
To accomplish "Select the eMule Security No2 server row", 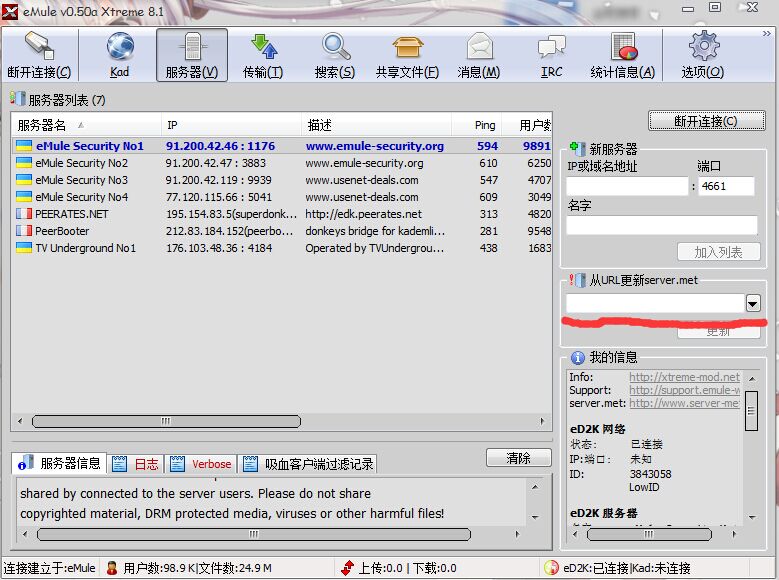I will pos(282,163).
